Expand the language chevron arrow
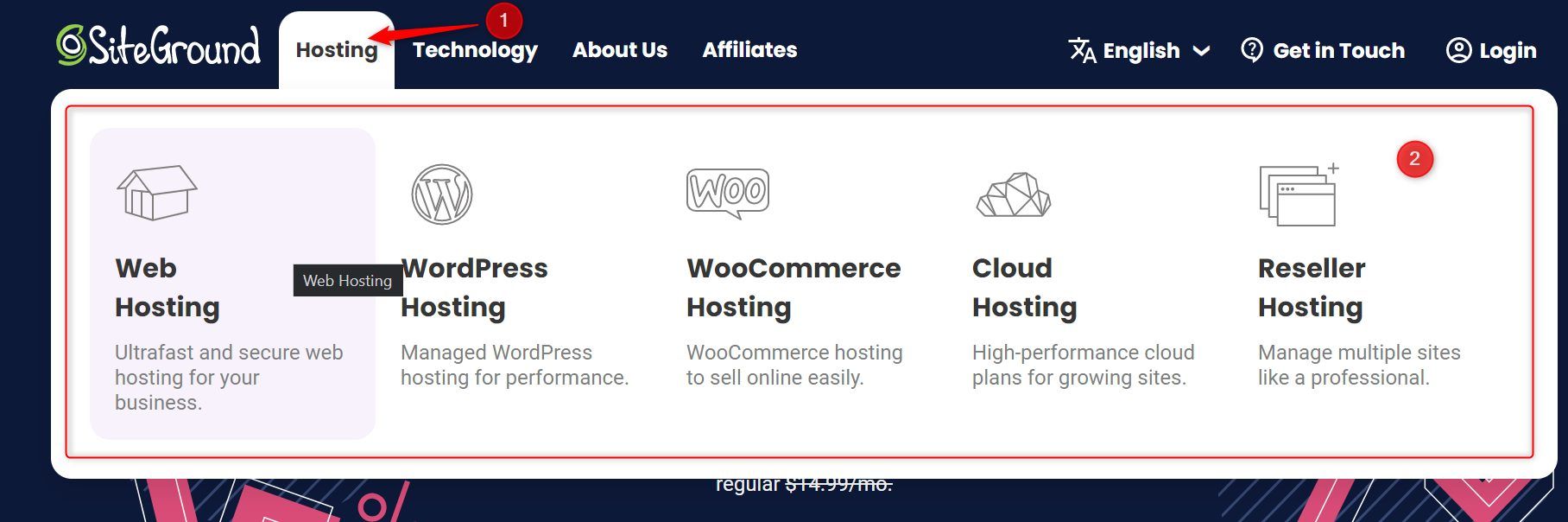Image resolution: width=1568 pixels, height=522 pixels. [x=1201, y=51]
